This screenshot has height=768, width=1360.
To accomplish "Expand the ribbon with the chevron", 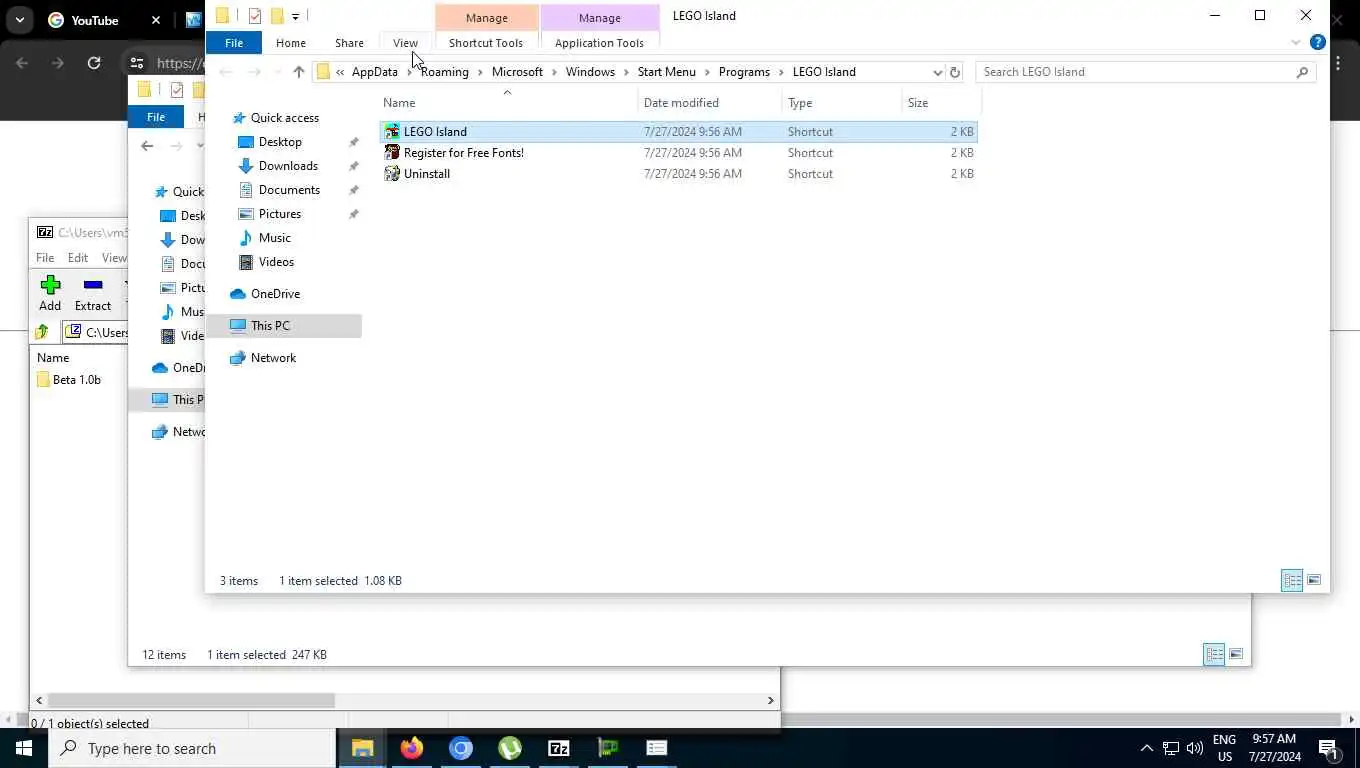I will pos(1296,42).
